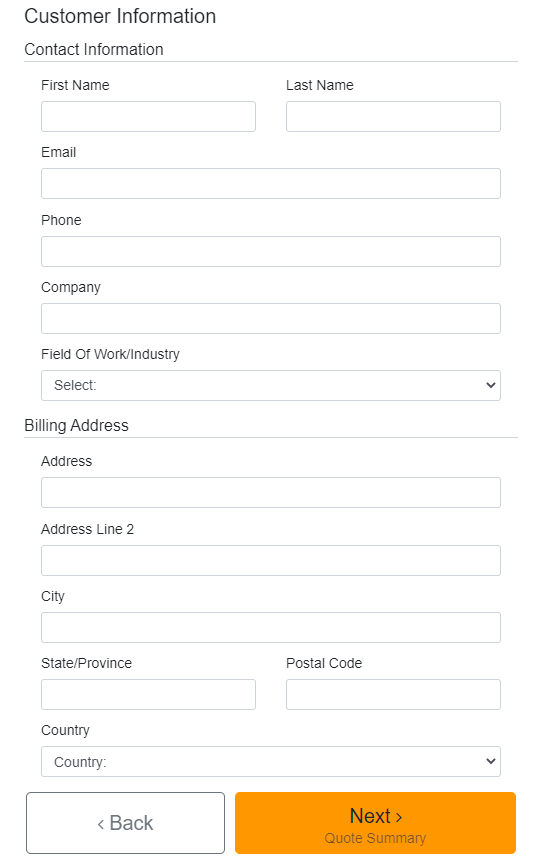Click the Billing Address section heading
The width and height of the screenshot is (542, 859).
pos(76,425)
